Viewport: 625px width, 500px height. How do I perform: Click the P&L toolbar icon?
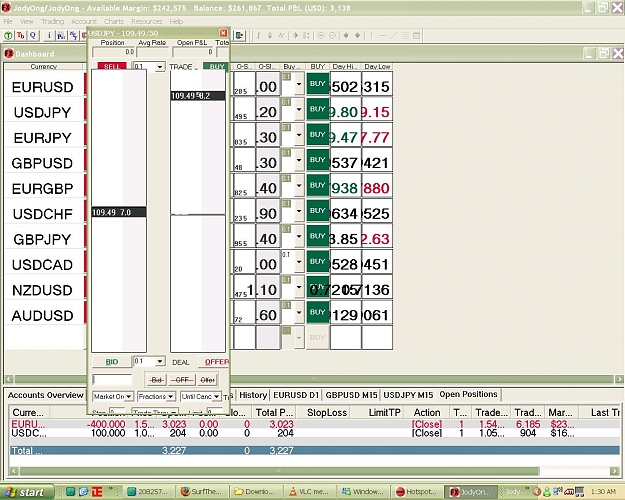[x=61, y=35]
